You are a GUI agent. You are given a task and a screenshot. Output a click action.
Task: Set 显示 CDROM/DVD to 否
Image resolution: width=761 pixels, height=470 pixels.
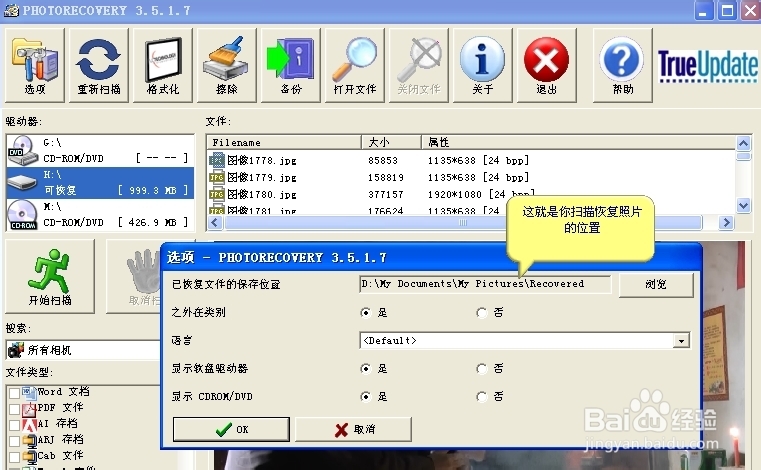481,397
